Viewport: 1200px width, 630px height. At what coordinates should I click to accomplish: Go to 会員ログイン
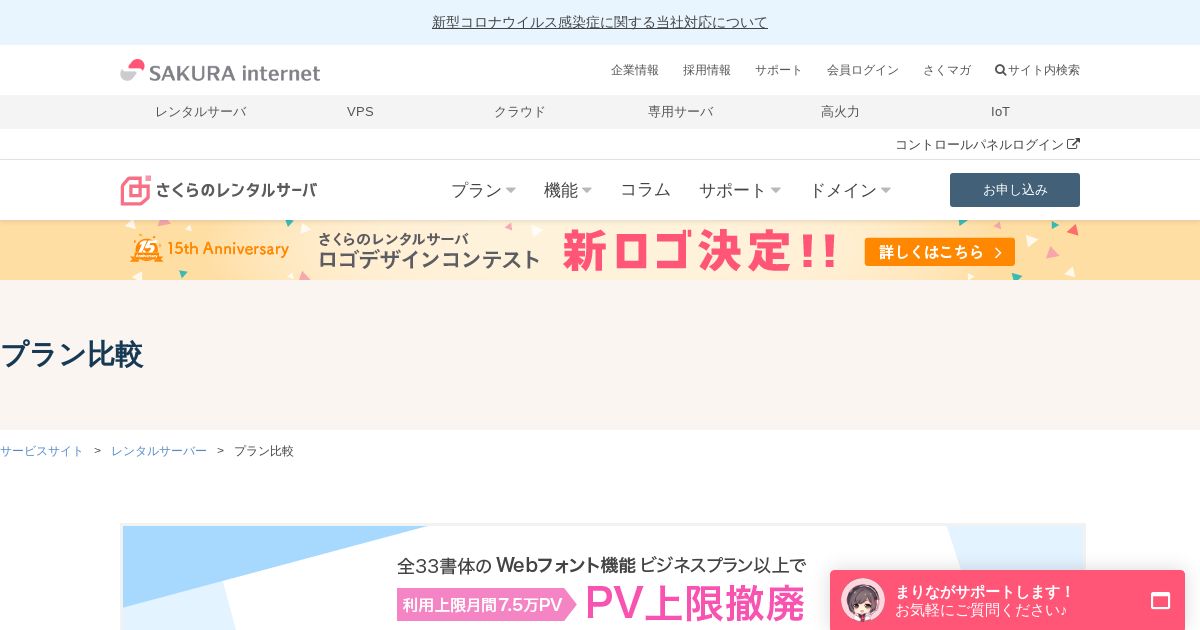click(x=863, y=70)
